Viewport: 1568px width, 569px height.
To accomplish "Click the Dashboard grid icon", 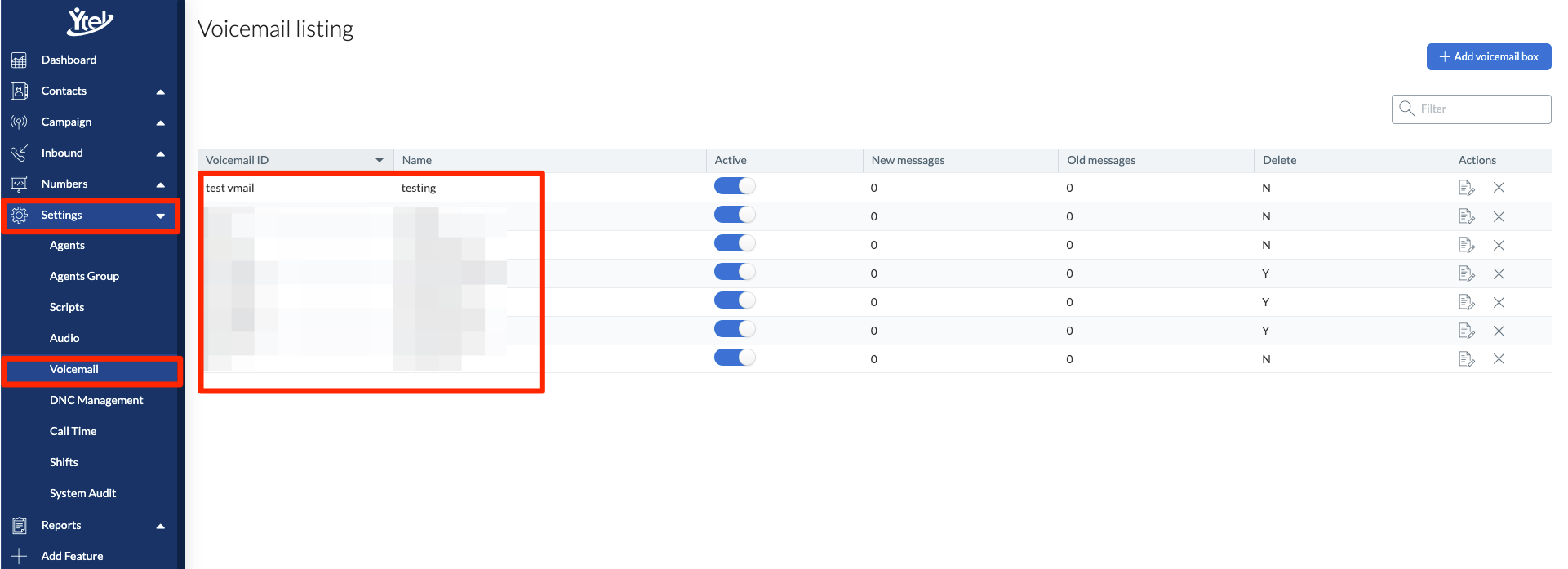I will [19, 60].
